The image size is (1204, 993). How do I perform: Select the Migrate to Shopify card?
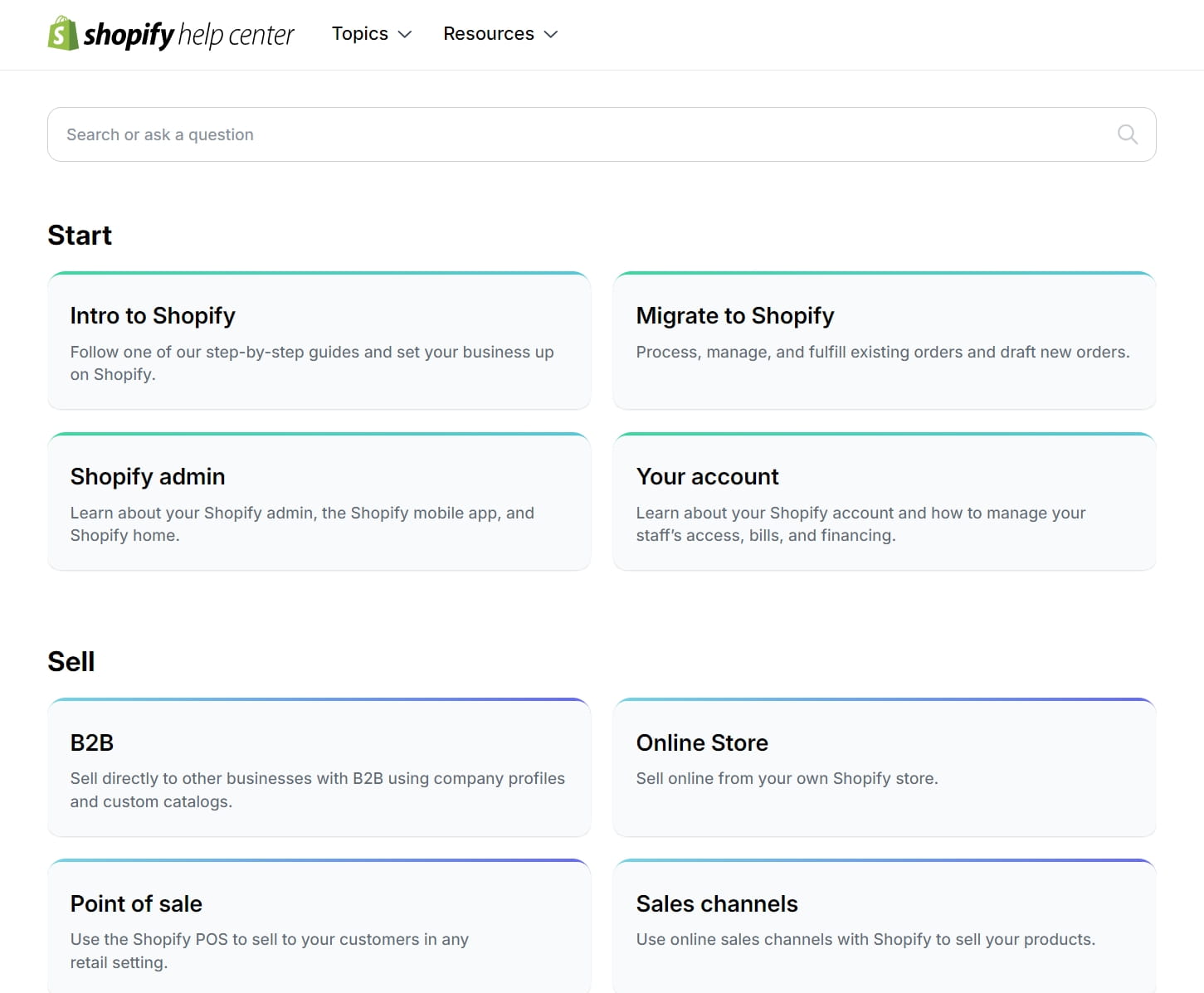tap(884, 341)
